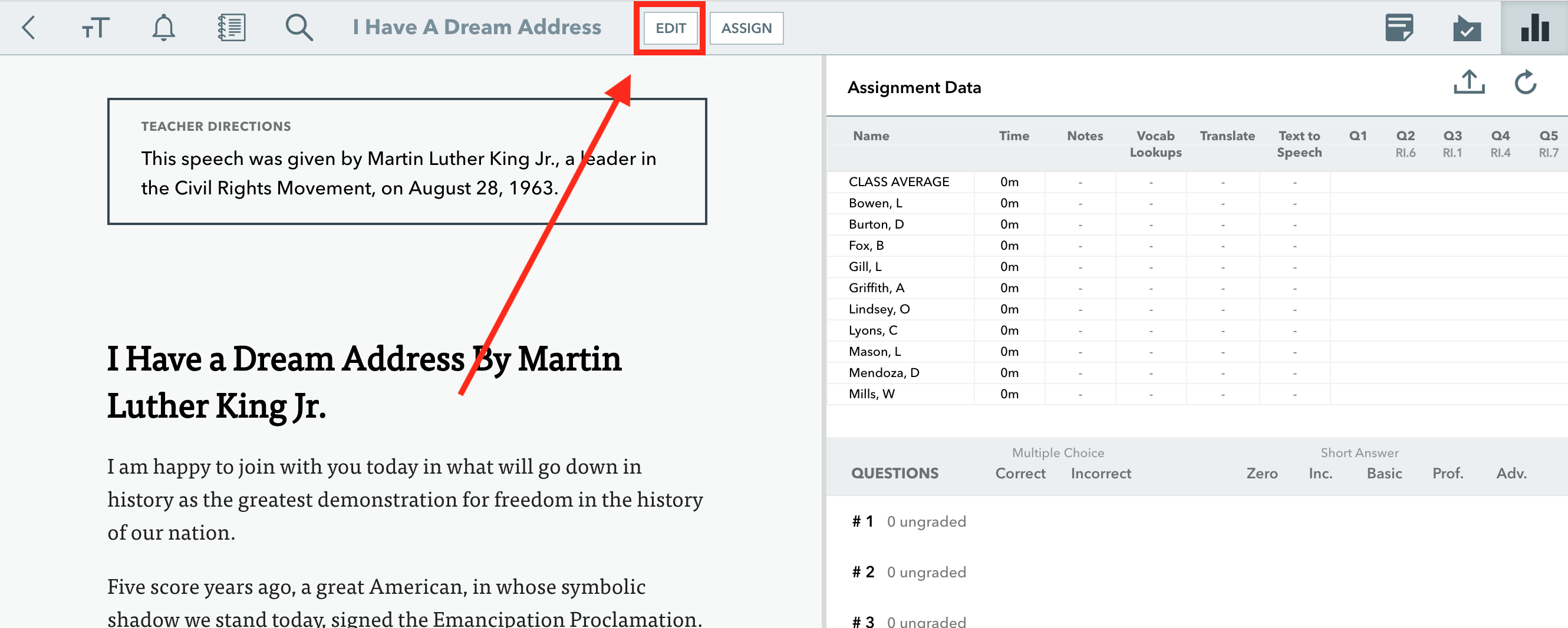Go back using the left chevron
This screenshot has width=1568, height=628.
click(29, 28)
